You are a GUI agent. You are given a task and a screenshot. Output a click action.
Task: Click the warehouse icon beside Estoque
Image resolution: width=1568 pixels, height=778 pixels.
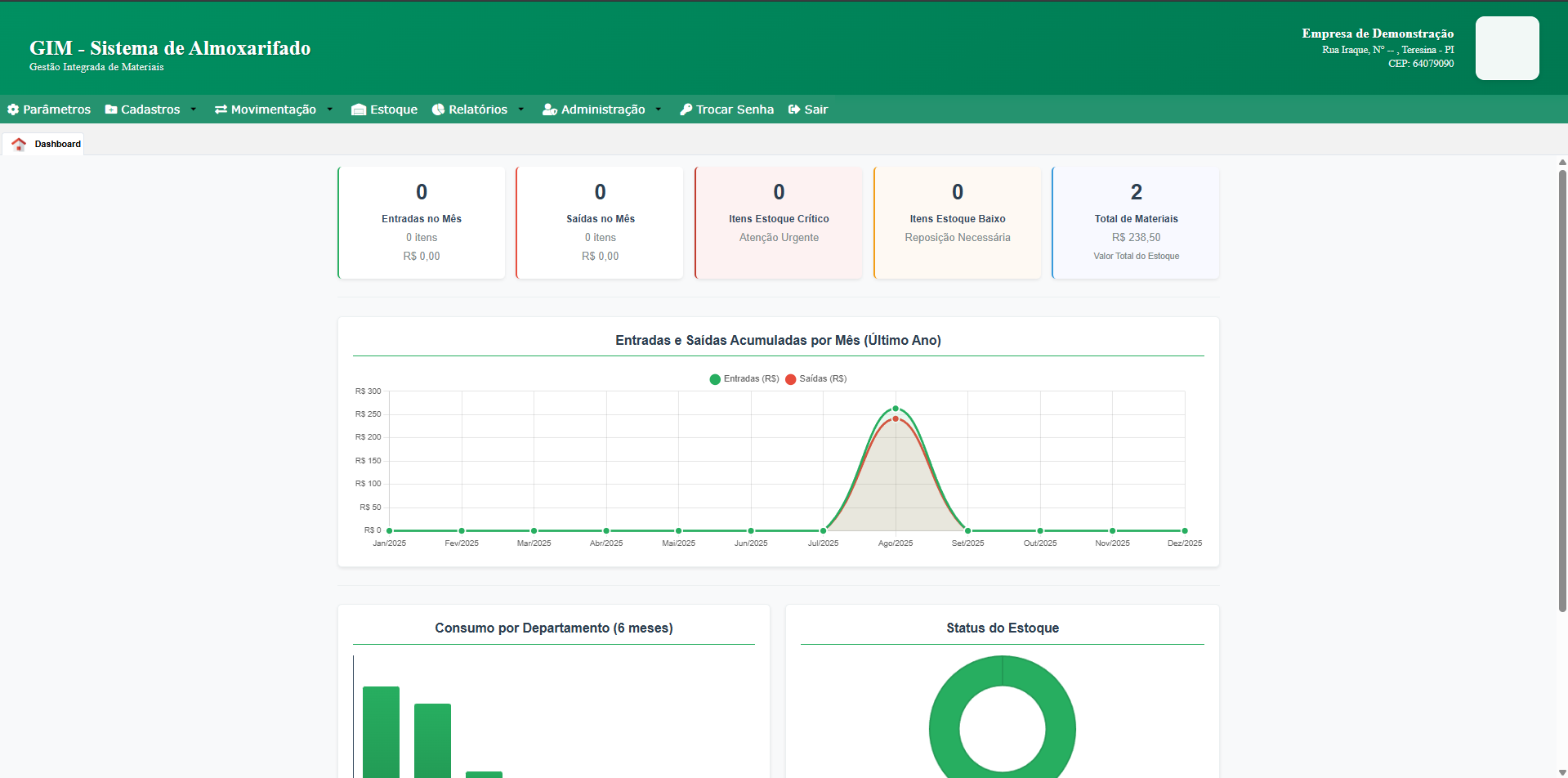coord(359,110)
